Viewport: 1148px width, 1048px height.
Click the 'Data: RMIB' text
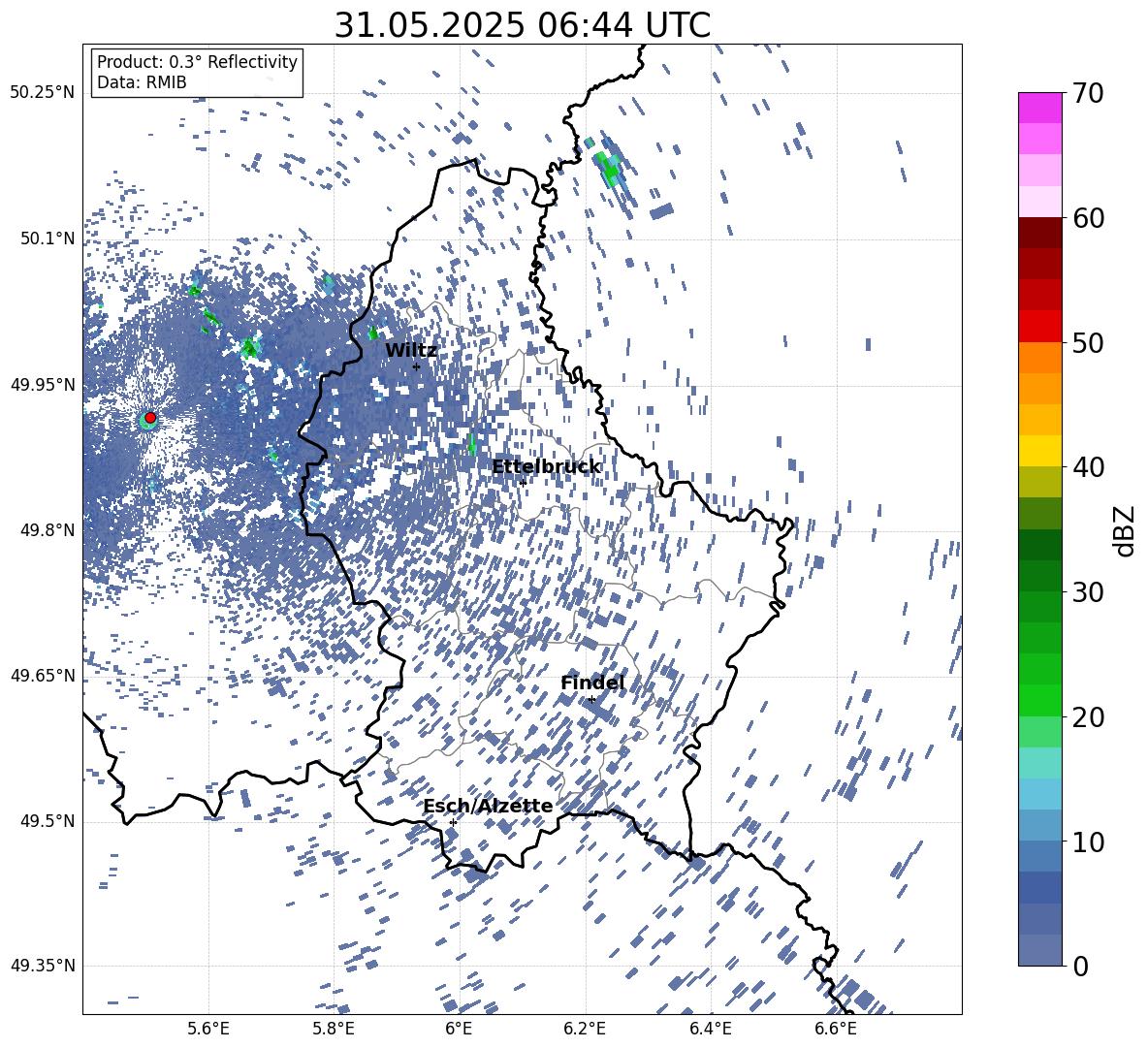(142, 82)
